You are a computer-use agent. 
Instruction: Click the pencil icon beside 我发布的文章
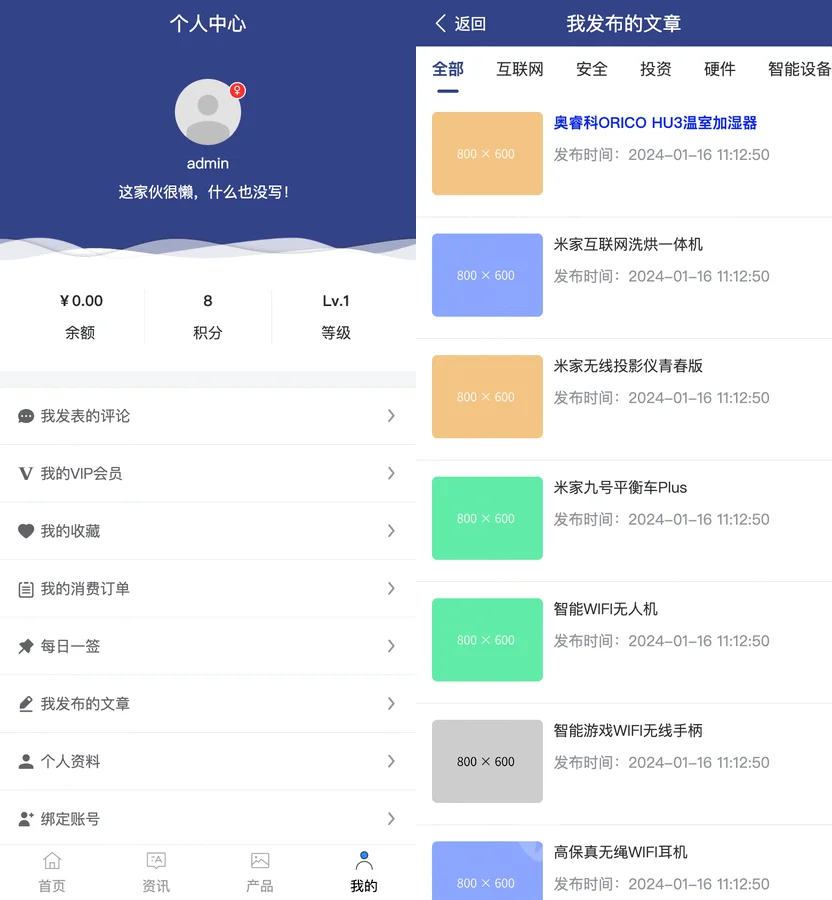(x=26, y=704)
